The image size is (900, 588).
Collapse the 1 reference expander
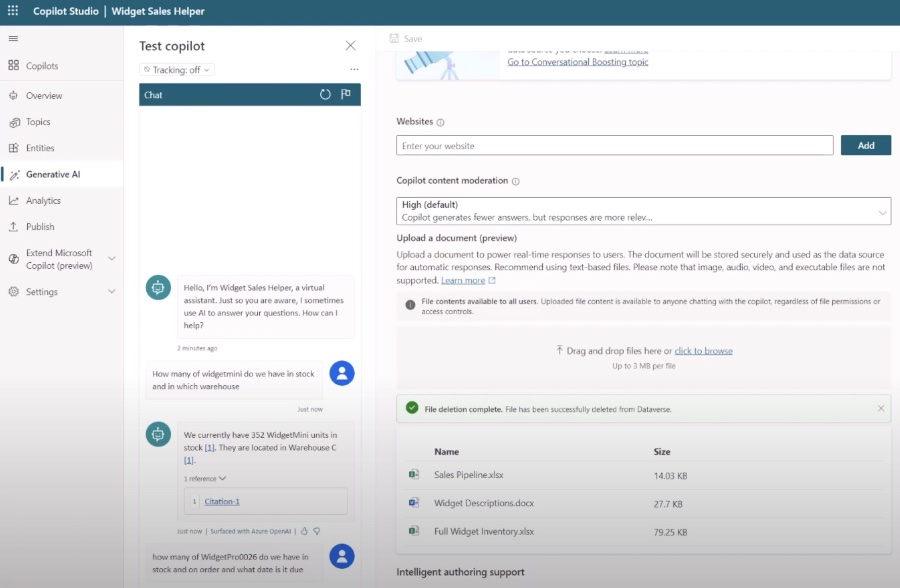pyautogui.click(x=205, y=478)
